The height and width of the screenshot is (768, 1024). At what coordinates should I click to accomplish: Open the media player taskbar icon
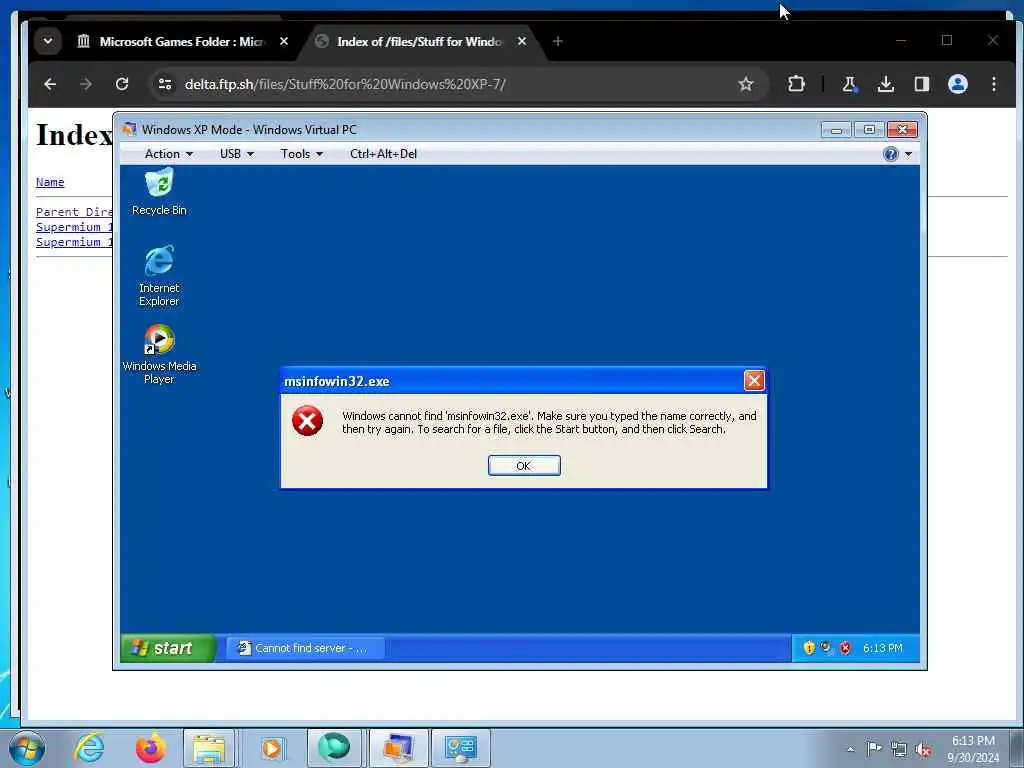pyautogui.click(x=272, y=748)
